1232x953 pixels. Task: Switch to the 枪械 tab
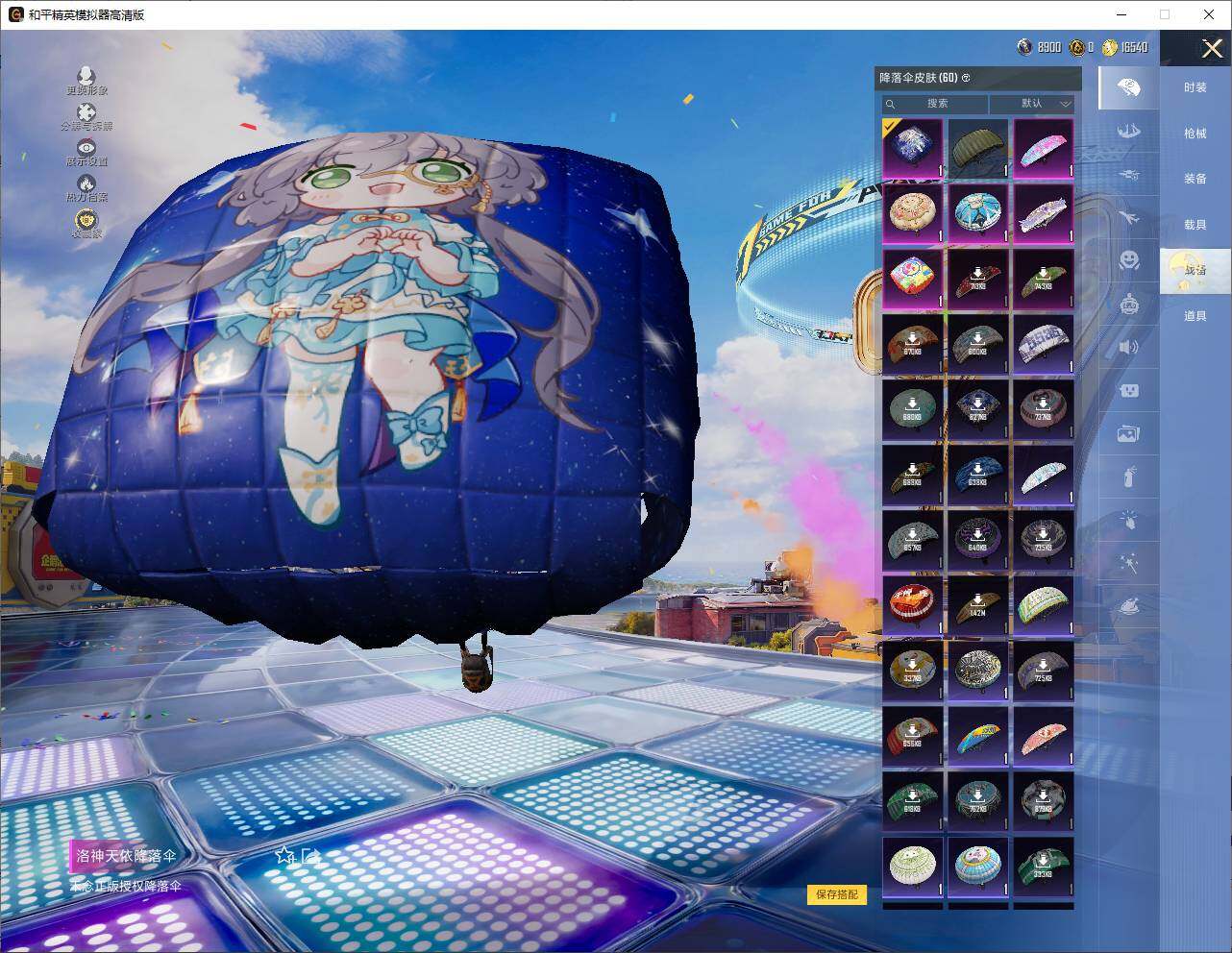coord(1195,134)
